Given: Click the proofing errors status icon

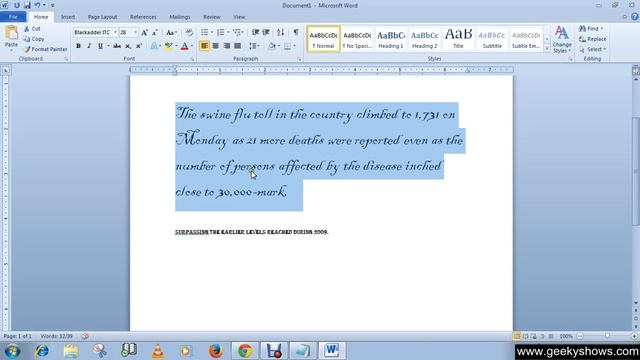Looking at the screenshot, I should tap(85, 336).
